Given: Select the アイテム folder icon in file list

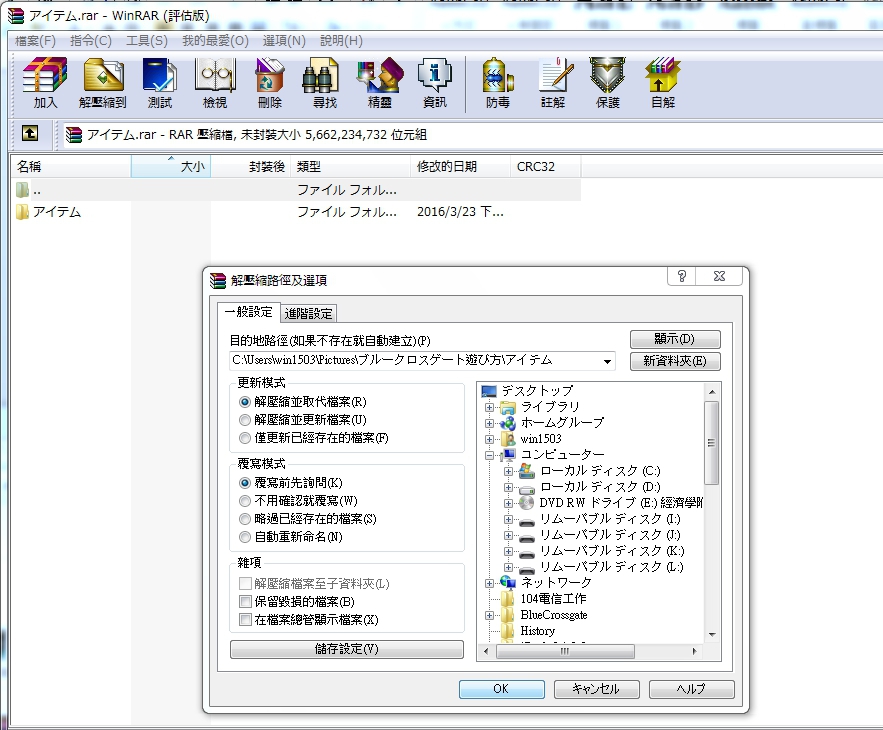Looking at the screenshot, I should 23,212.
